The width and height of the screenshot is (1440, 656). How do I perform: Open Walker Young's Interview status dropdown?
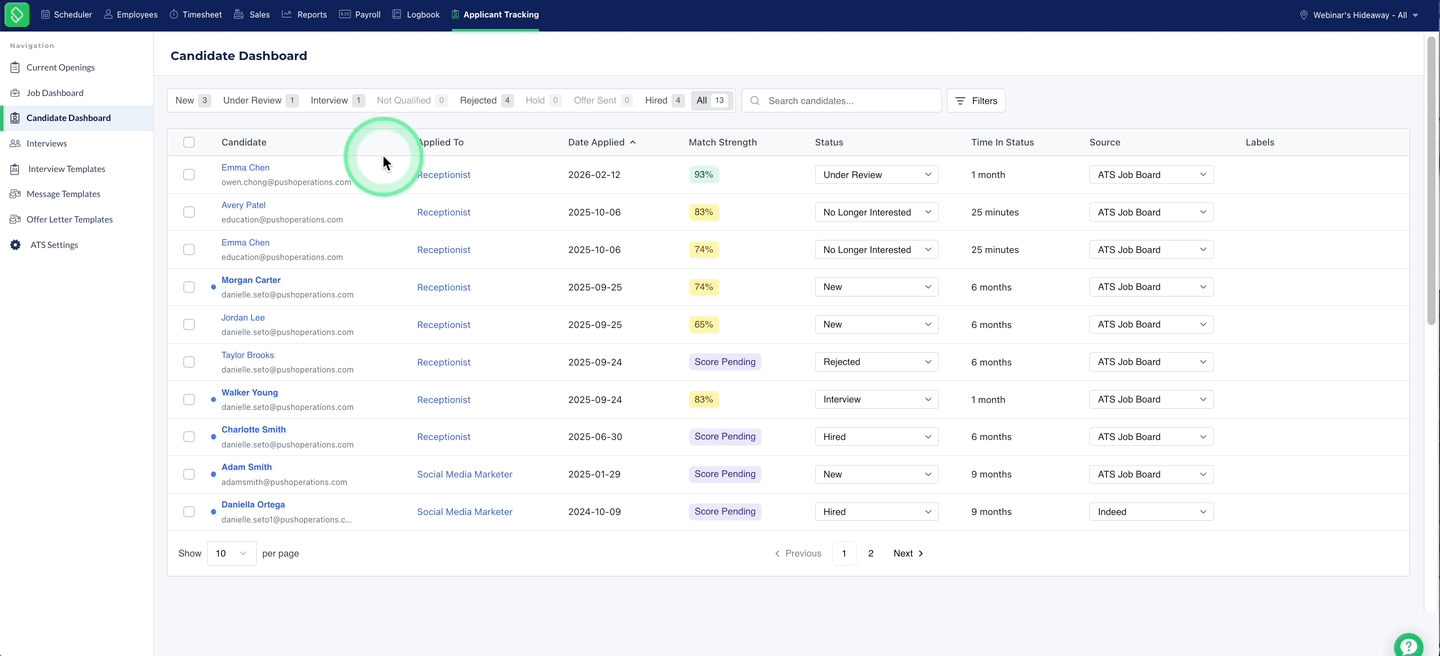(877, 400)
